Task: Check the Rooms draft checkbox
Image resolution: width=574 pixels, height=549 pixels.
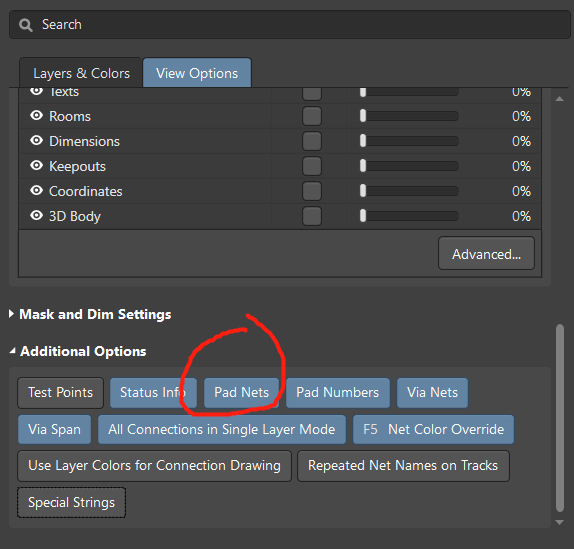Action: click(x=312, y=116)
